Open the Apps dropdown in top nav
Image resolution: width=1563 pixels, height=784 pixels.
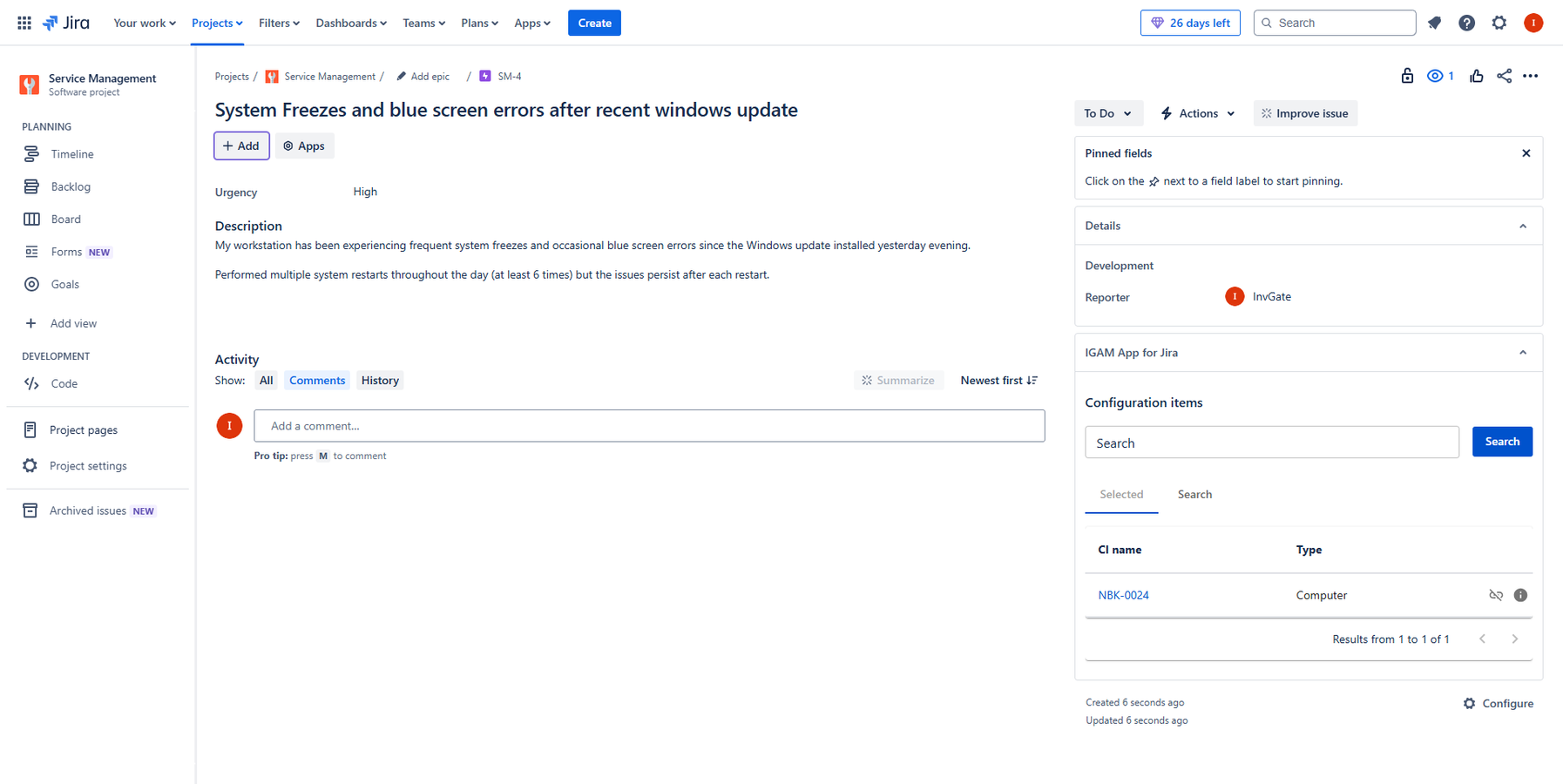pyautogui.click(x=532, y=23)
